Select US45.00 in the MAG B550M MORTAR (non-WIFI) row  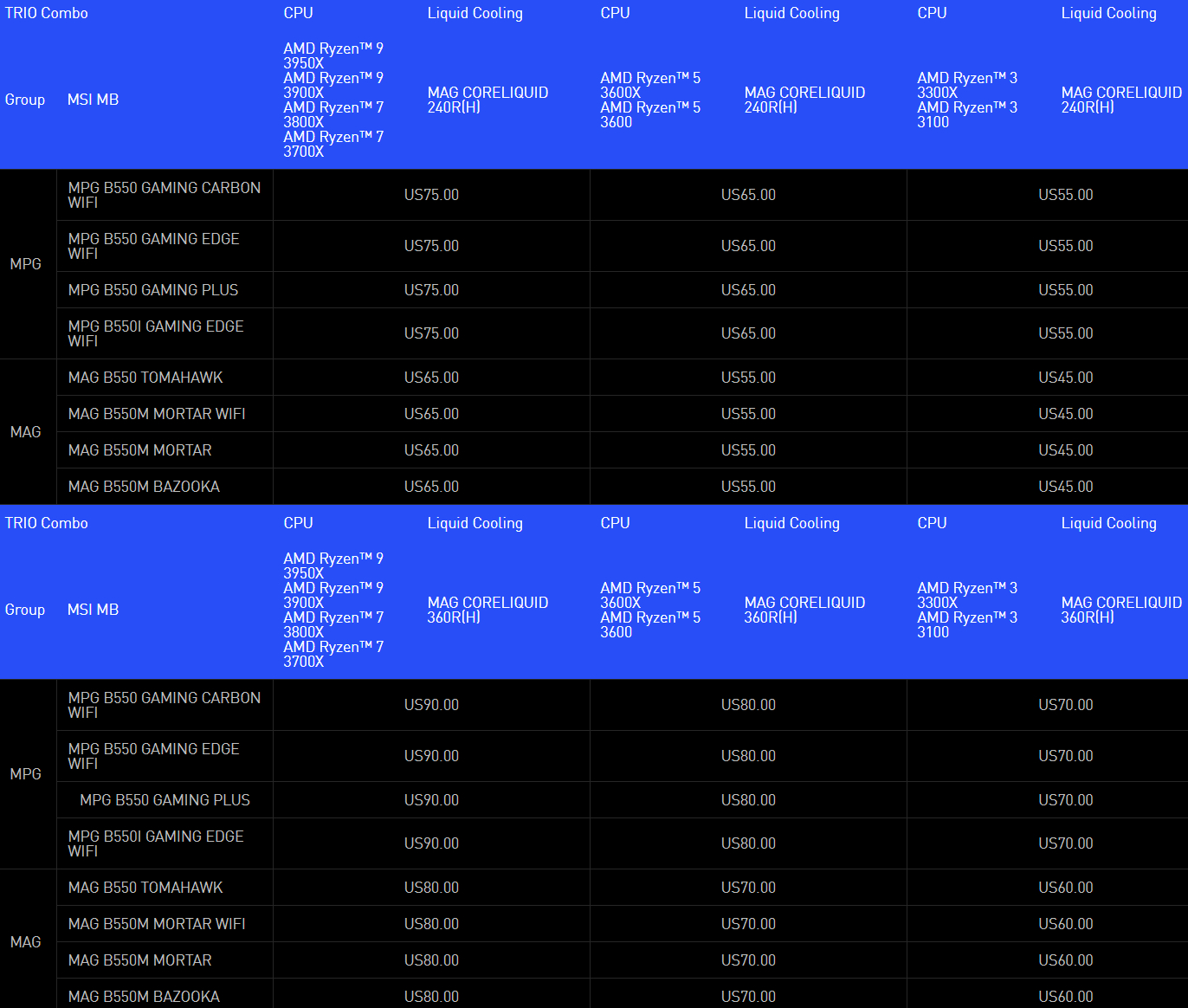click(x=1065, y=450)
